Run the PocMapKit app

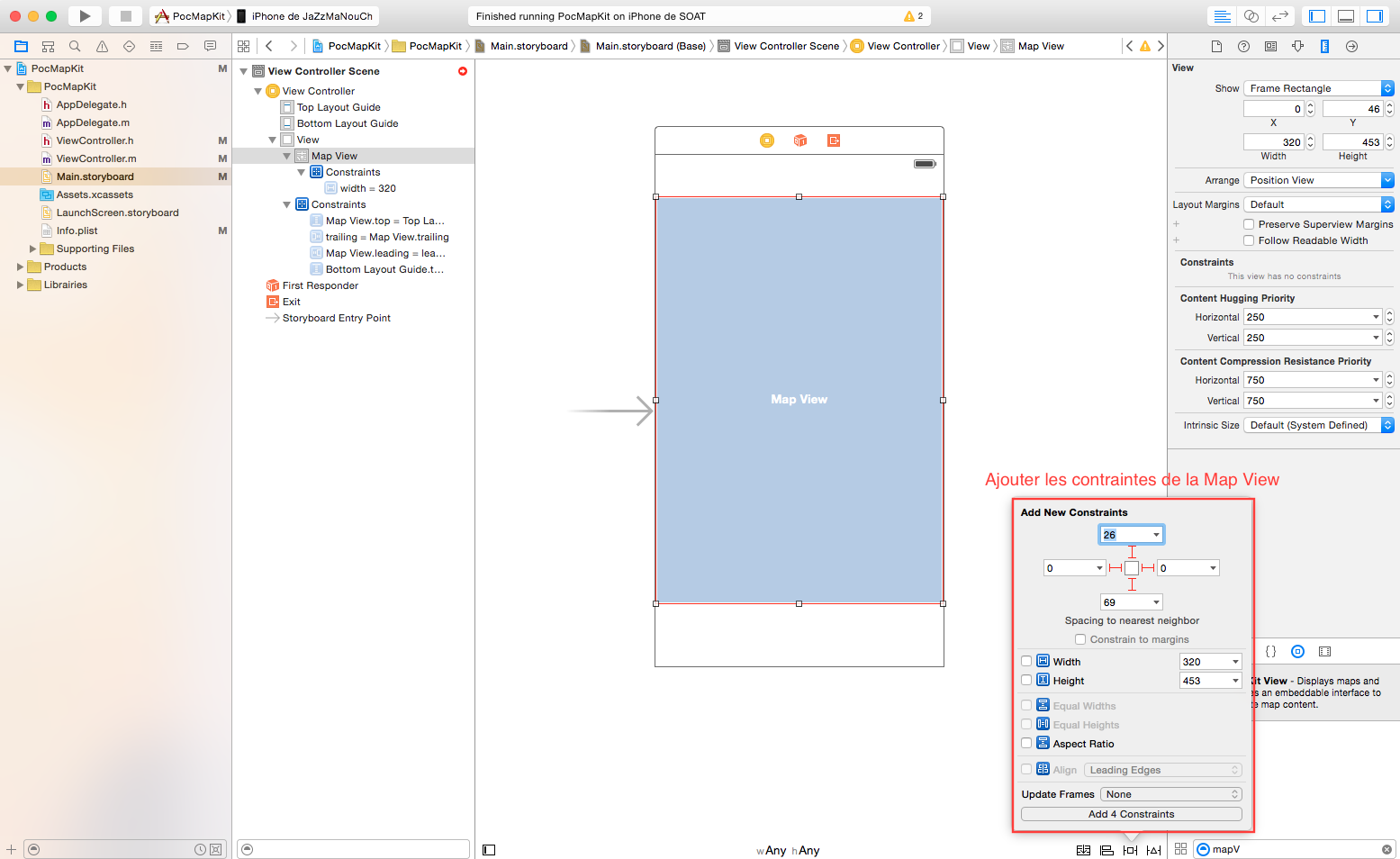pyautogui.click(x=84, y=15)
